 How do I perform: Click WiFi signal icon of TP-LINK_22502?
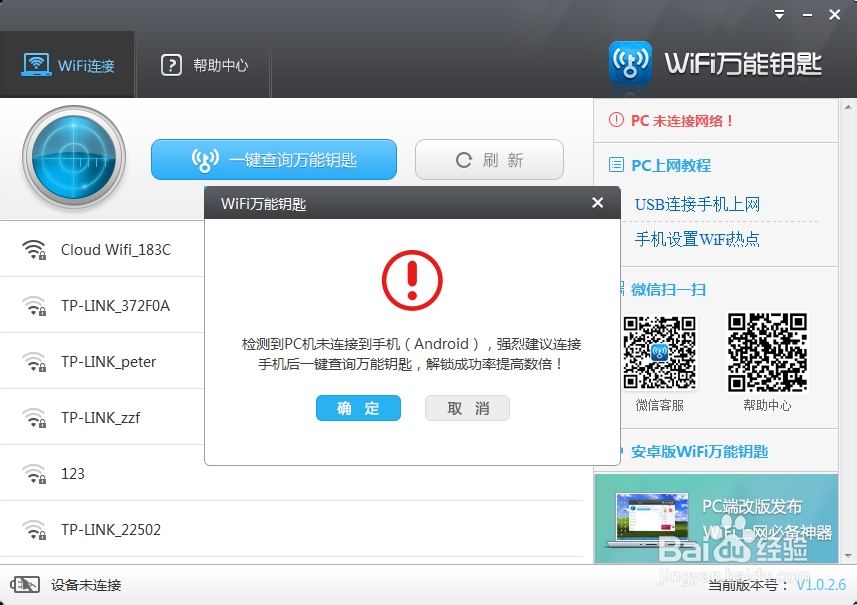[34, 530]
